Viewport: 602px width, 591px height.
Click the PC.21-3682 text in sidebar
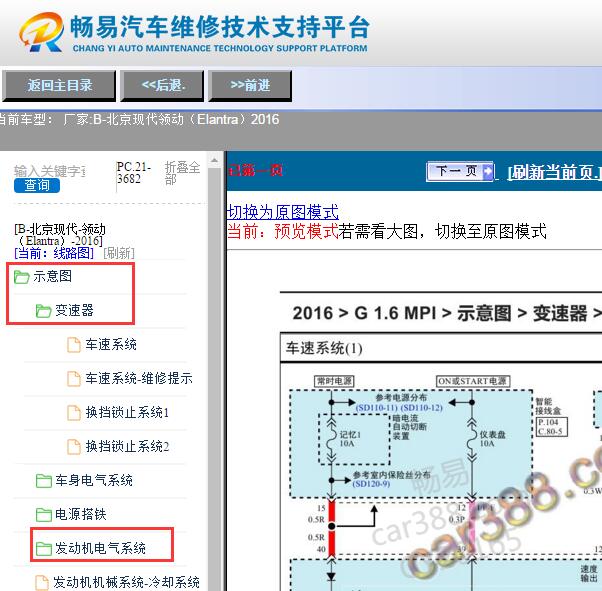click(x=133, y=173)
